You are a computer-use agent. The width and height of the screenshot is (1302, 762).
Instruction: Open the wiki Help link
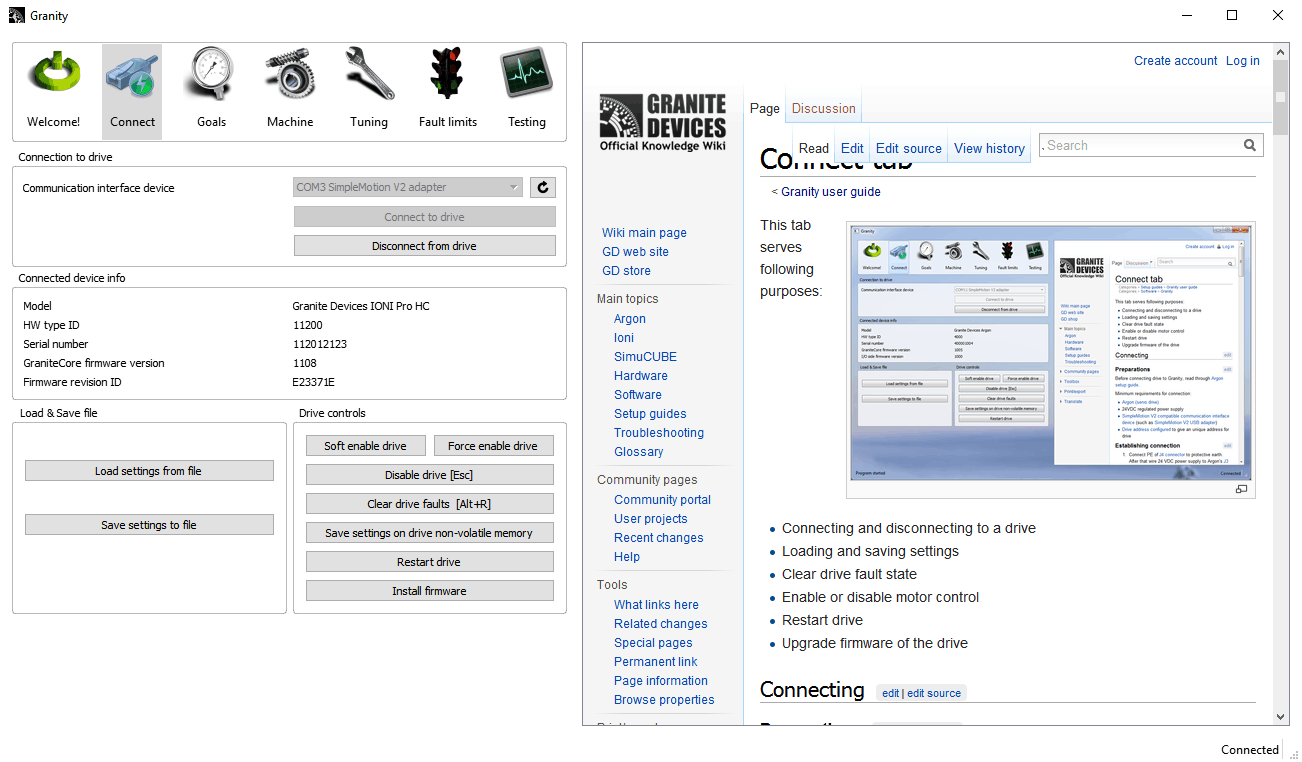point(627,557)
